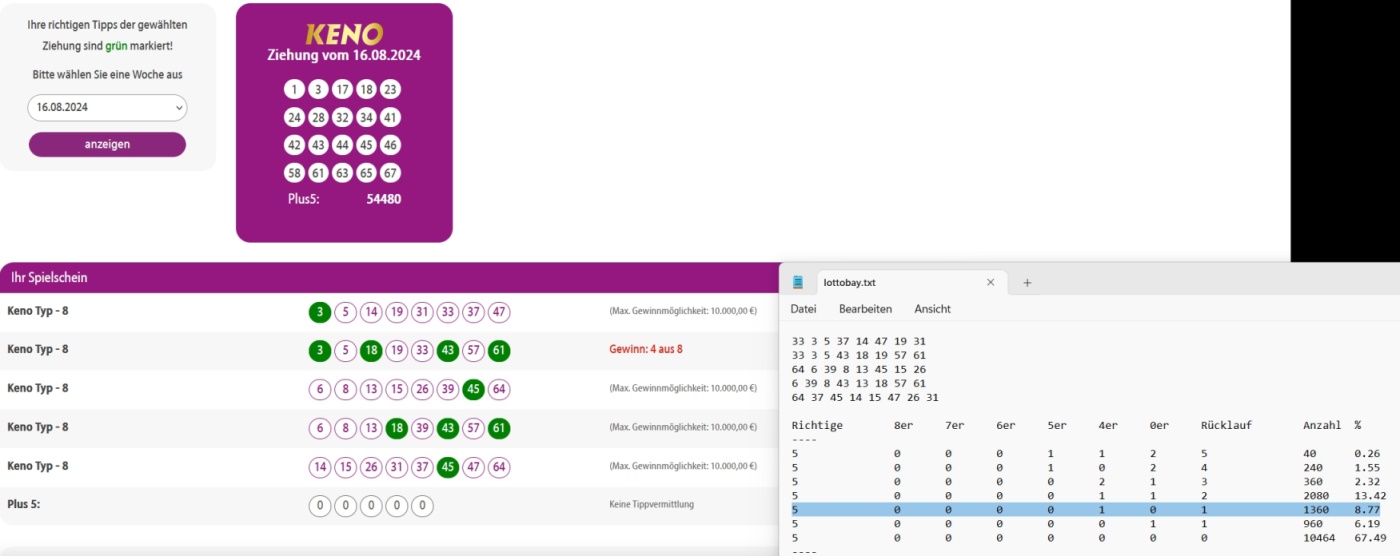The width and height of the screenshot is (1400, 556).
Task: Click green ball 18 in the 'Gewinn: 4 aus 8' row
Action: pyautogui.click(x=371, y=351)
